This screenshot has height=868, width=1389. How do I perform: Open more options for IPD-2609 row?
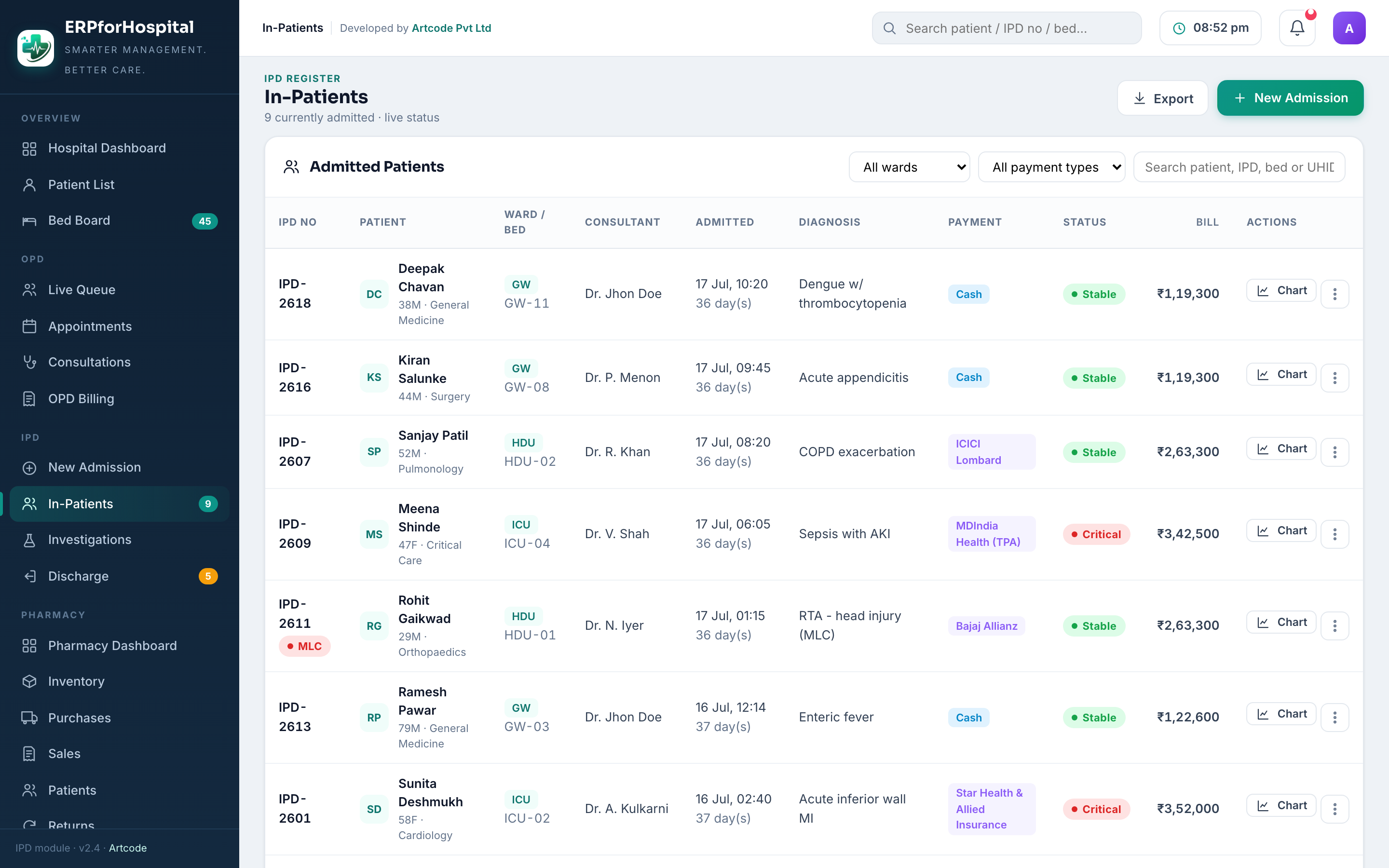click(x=1335, y=534)
